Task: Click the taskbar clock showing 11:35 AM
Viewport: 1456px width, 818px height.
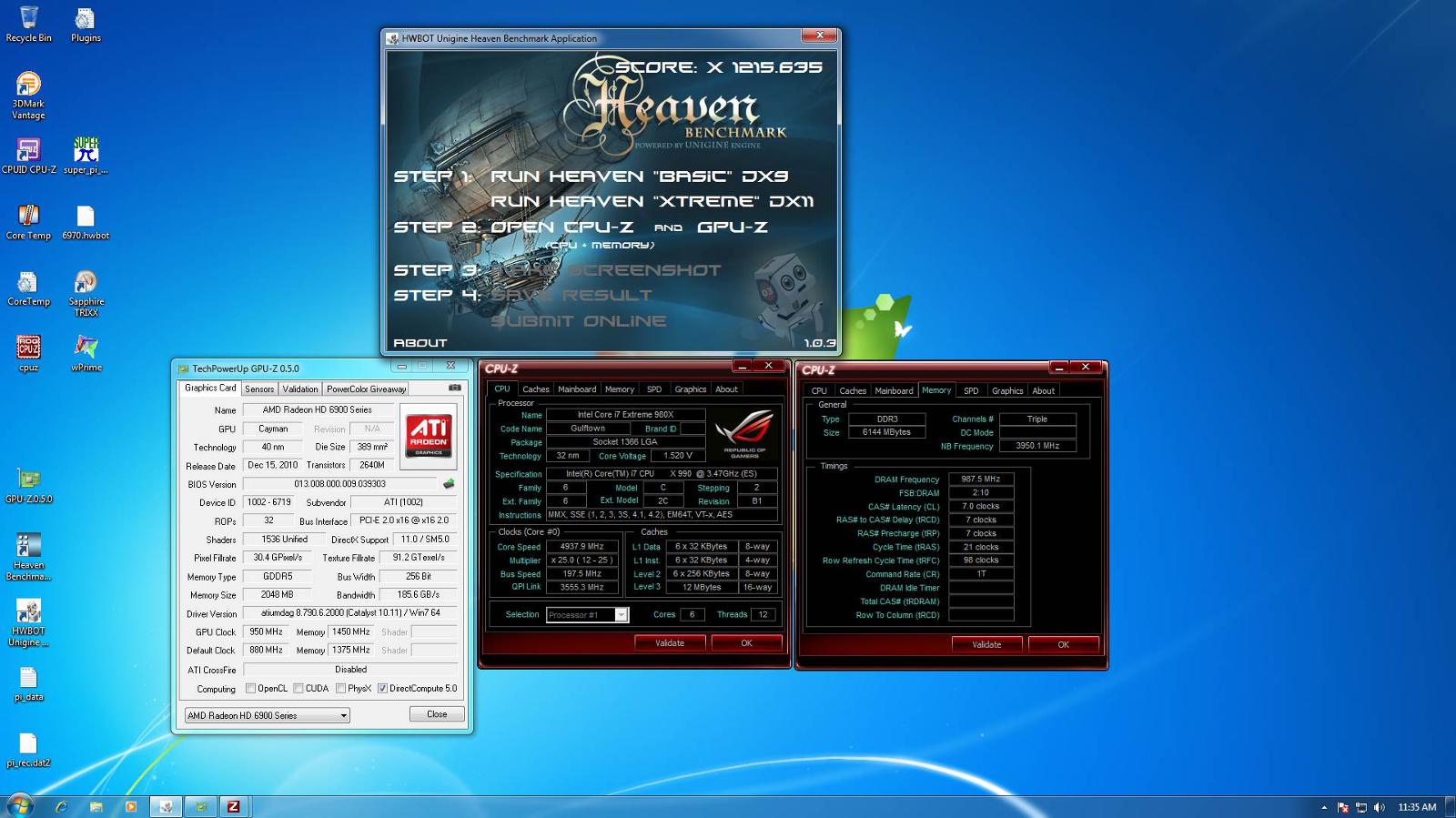Action: (x=1417, y=807)
